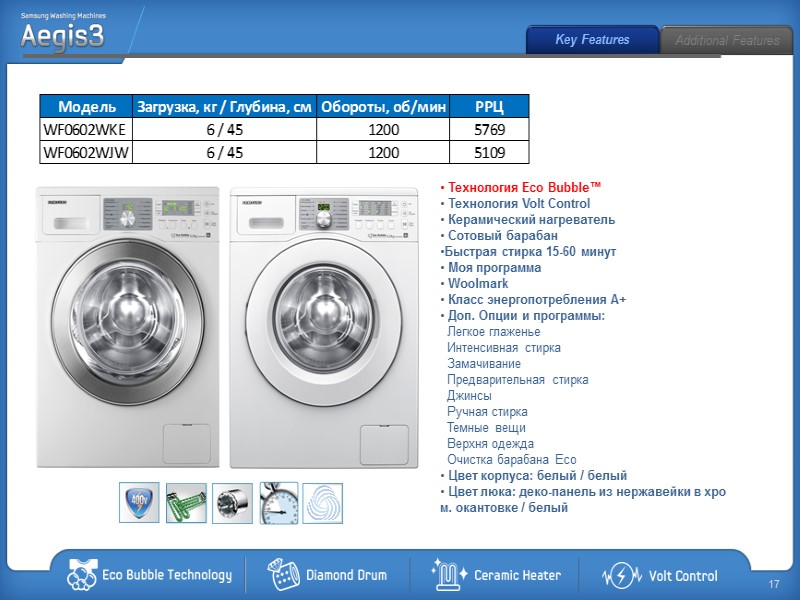Open the Key Features tab

coord(592,40)
